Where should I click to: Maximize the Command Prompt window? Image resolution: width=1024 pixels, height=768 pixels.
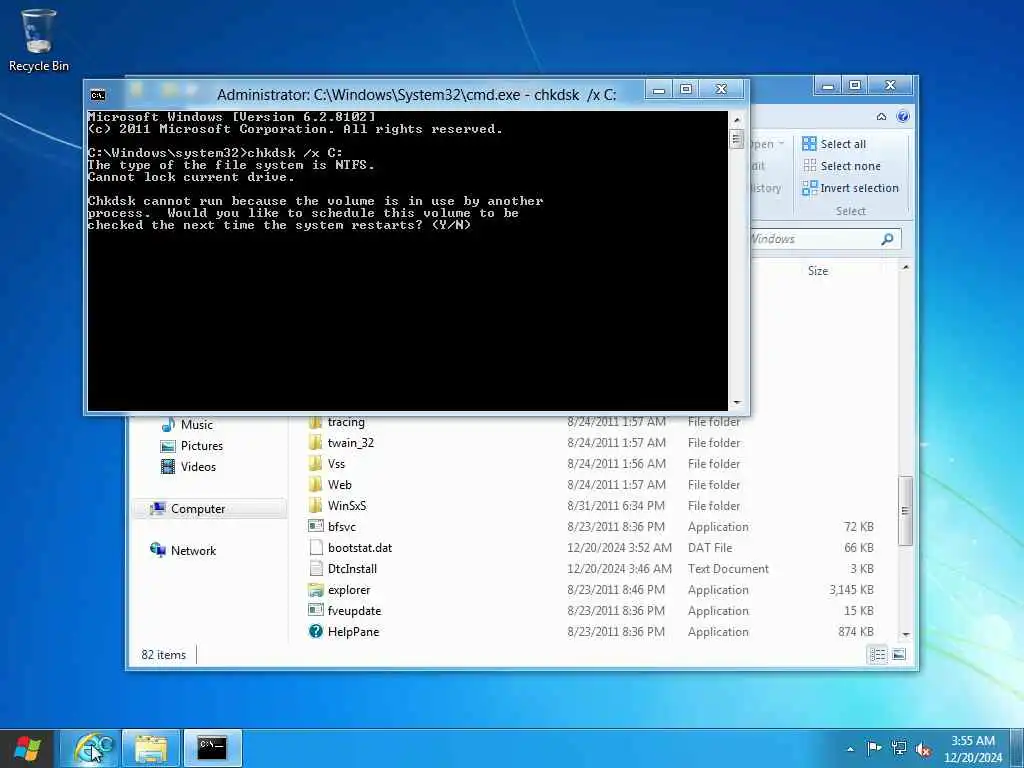(686, 89)
